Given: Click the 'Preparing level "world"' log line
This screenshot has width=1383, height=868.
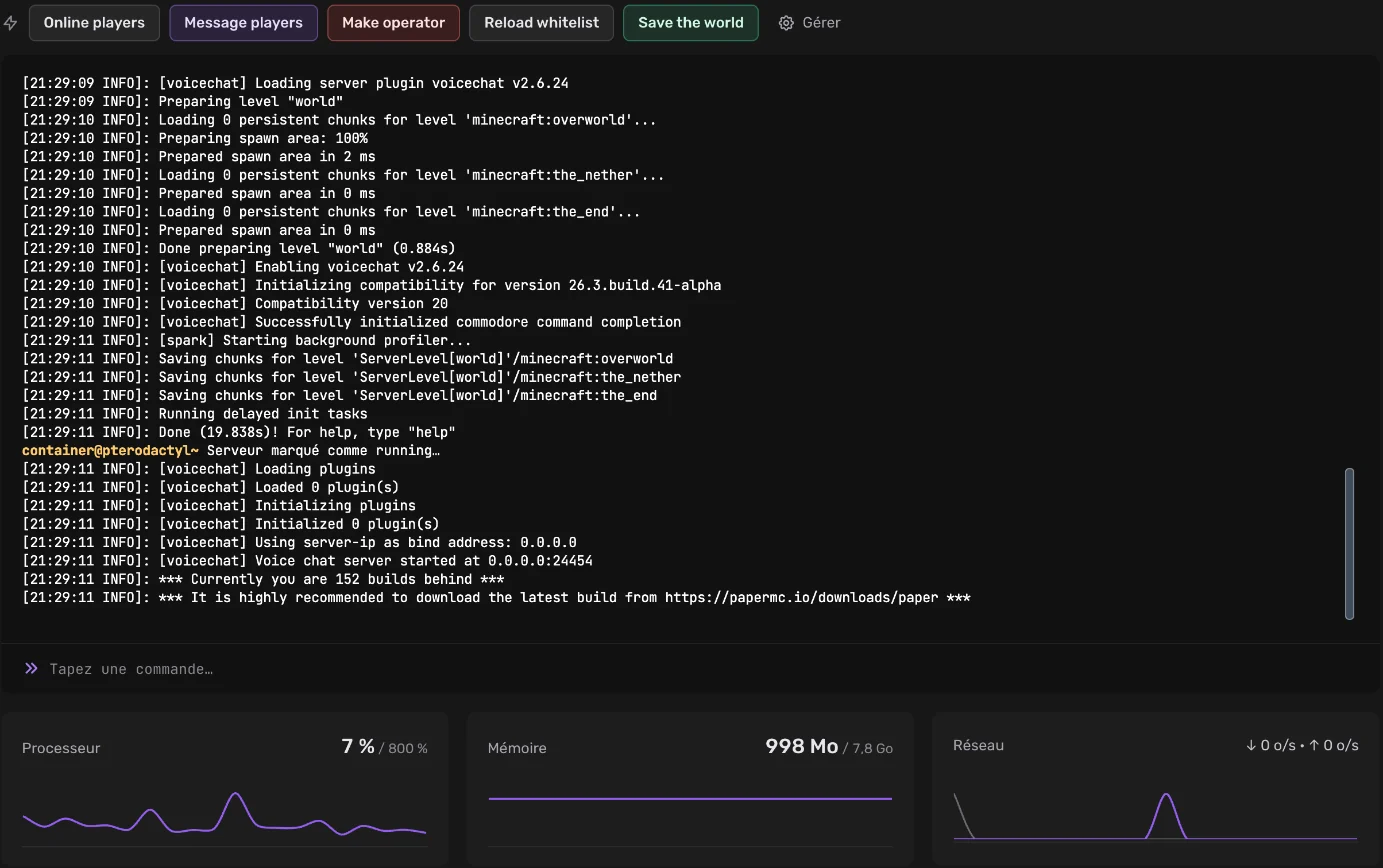Looking at the screenshot, I should point(183,101).
